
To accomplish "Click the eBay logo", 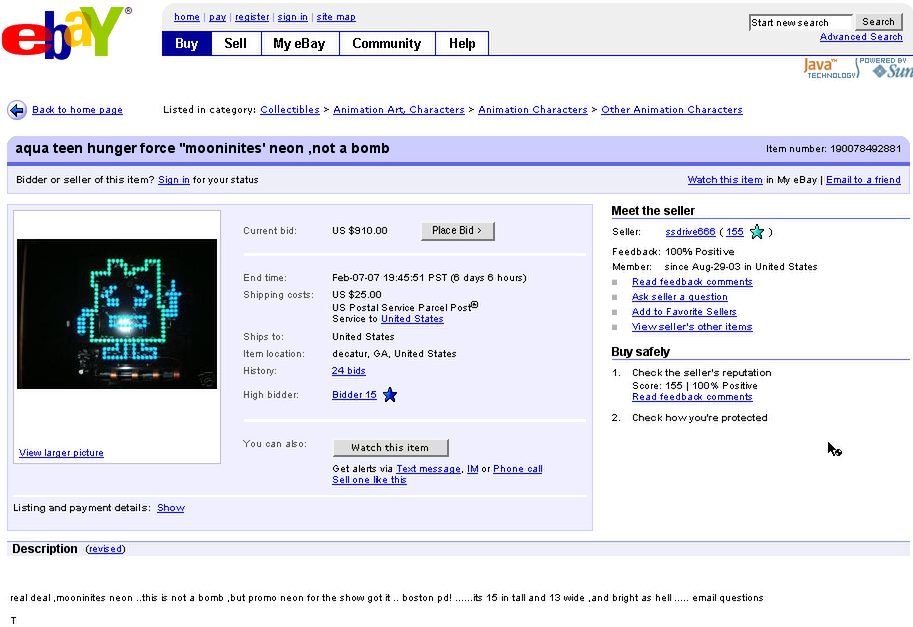I will click(66, 33).
